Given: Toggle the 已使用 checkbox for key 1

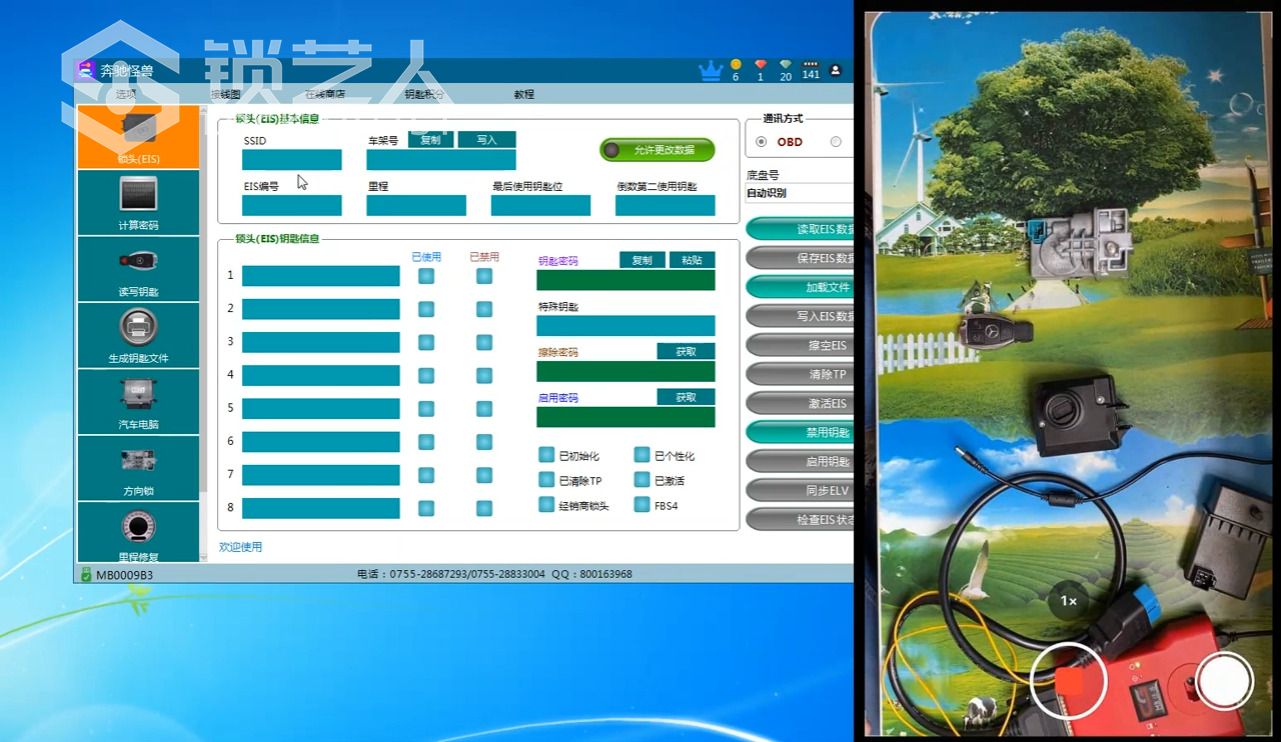Looking at the screenshot, I should [426, 276].
